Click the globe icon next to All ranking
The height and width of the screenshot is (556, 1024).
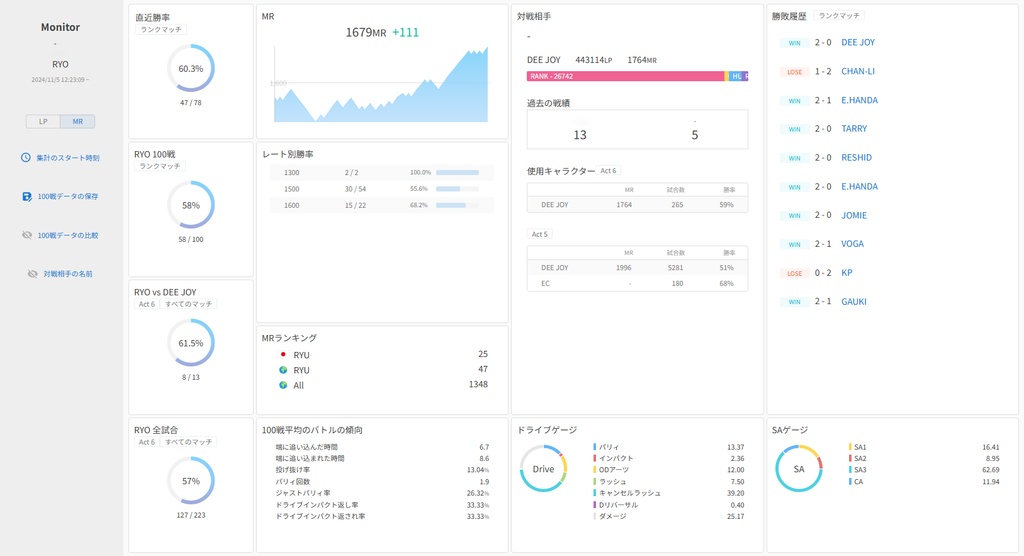(283, 385)
